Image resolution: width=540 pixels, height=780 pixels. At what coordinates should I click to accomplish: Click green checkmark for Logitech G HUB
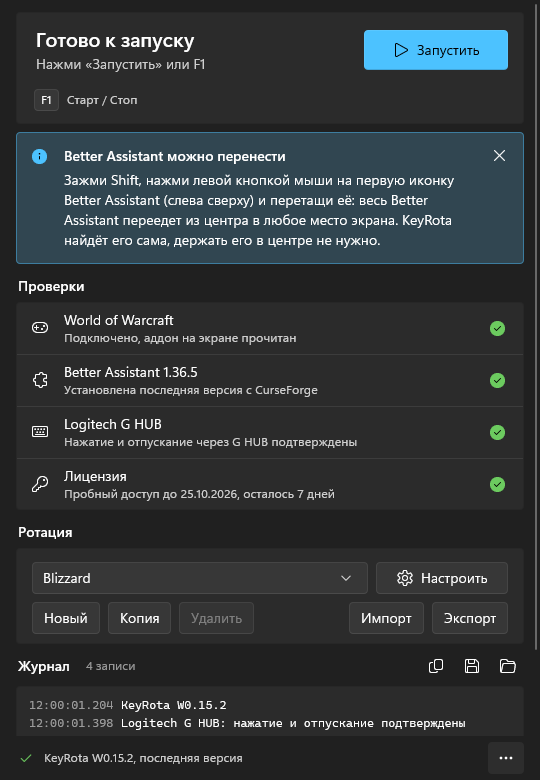pos(497,432)
